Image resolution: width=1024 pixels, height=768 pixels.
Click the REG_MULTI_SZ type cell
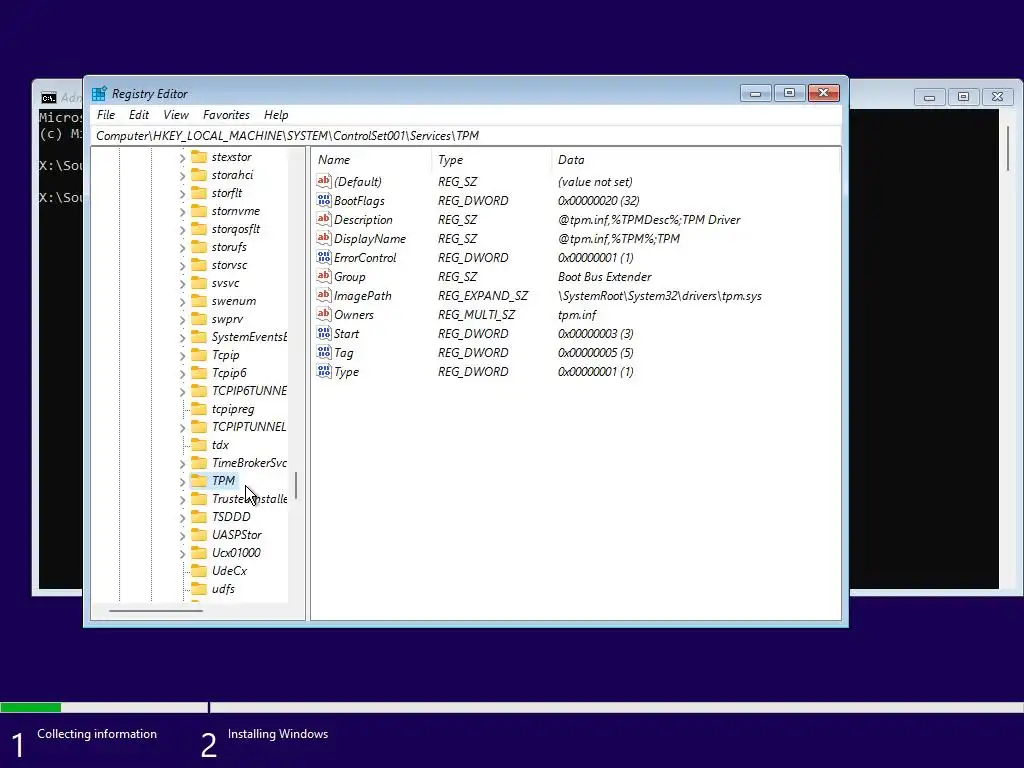click(x=476, y=315)
